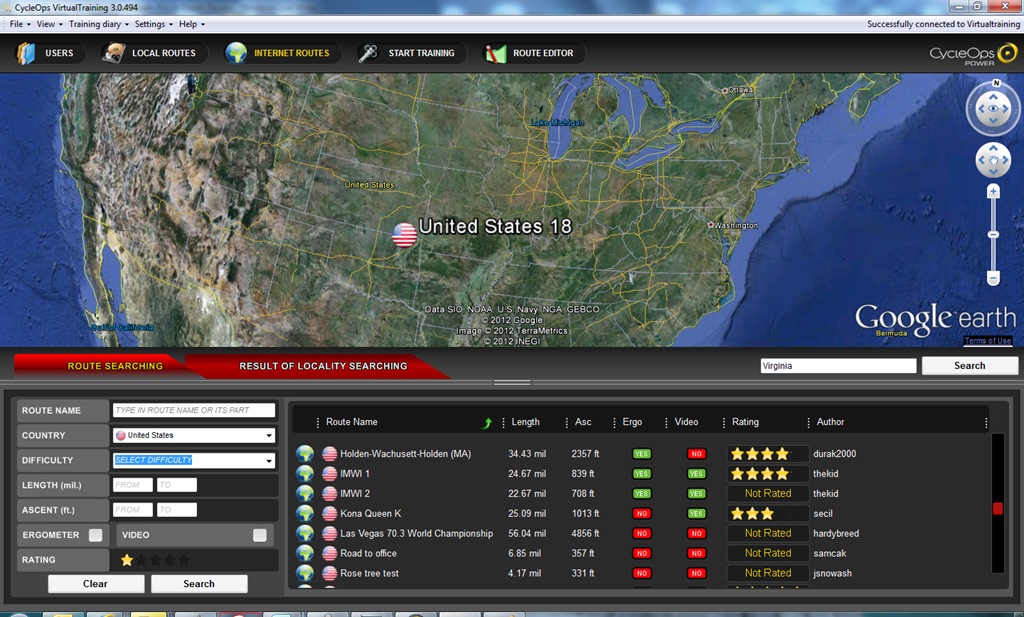Click the red route list scrollbar handle
Image resolution: width=1024 pixels, height=617 pixels.
997,509
